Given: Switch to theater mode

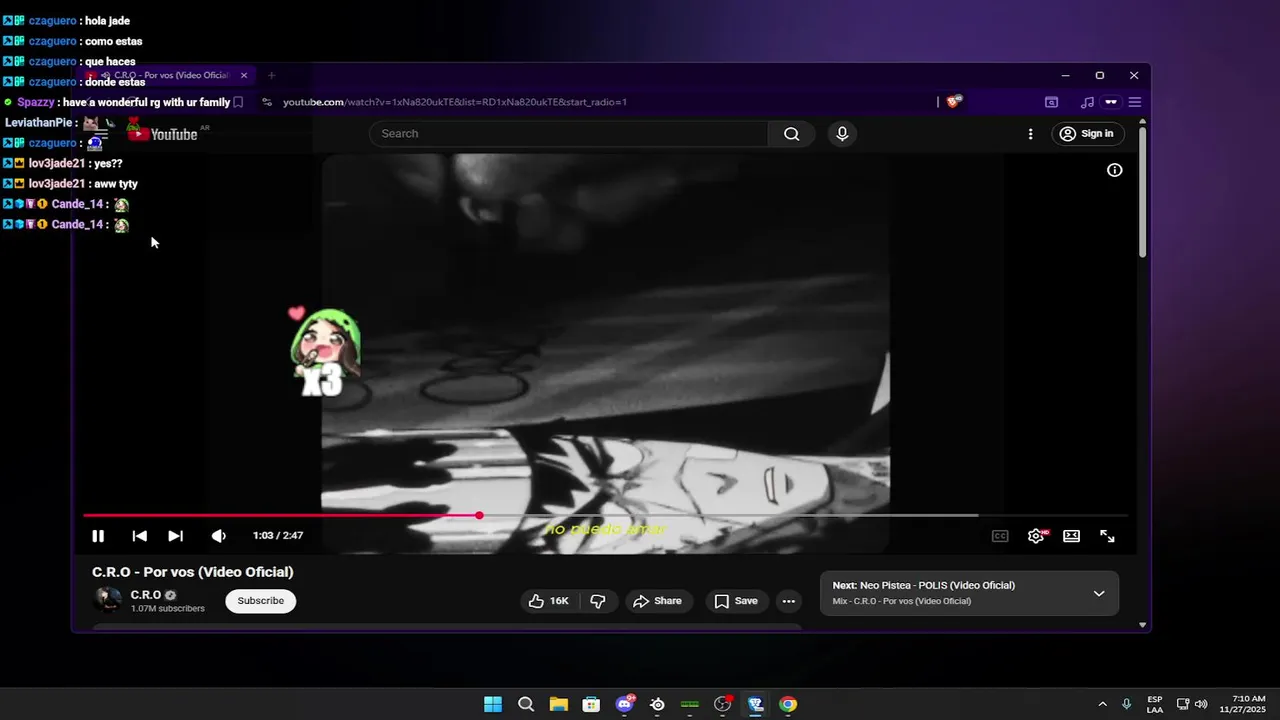Looking at the screenshot, I should tap(1071, 536).
